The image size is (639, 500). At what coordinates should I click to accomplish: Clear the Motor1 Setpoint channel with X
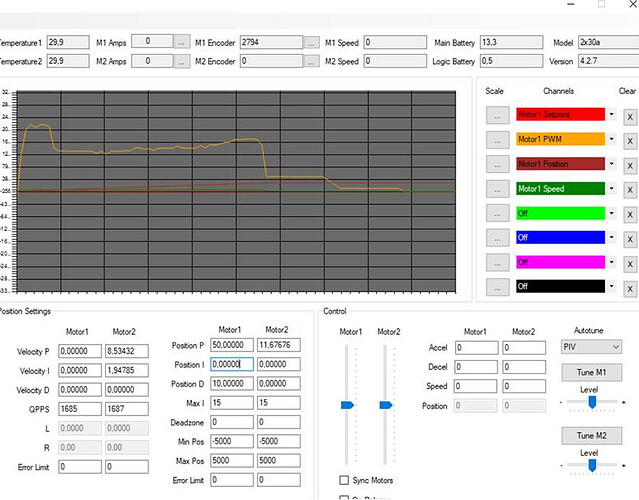click(x=629, y=115)
